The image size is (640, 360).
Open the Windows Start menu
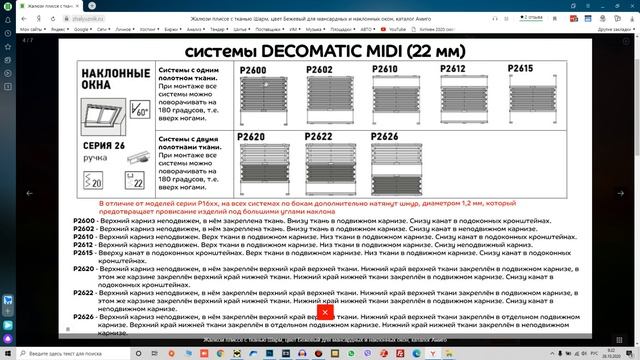pos(8,353)
